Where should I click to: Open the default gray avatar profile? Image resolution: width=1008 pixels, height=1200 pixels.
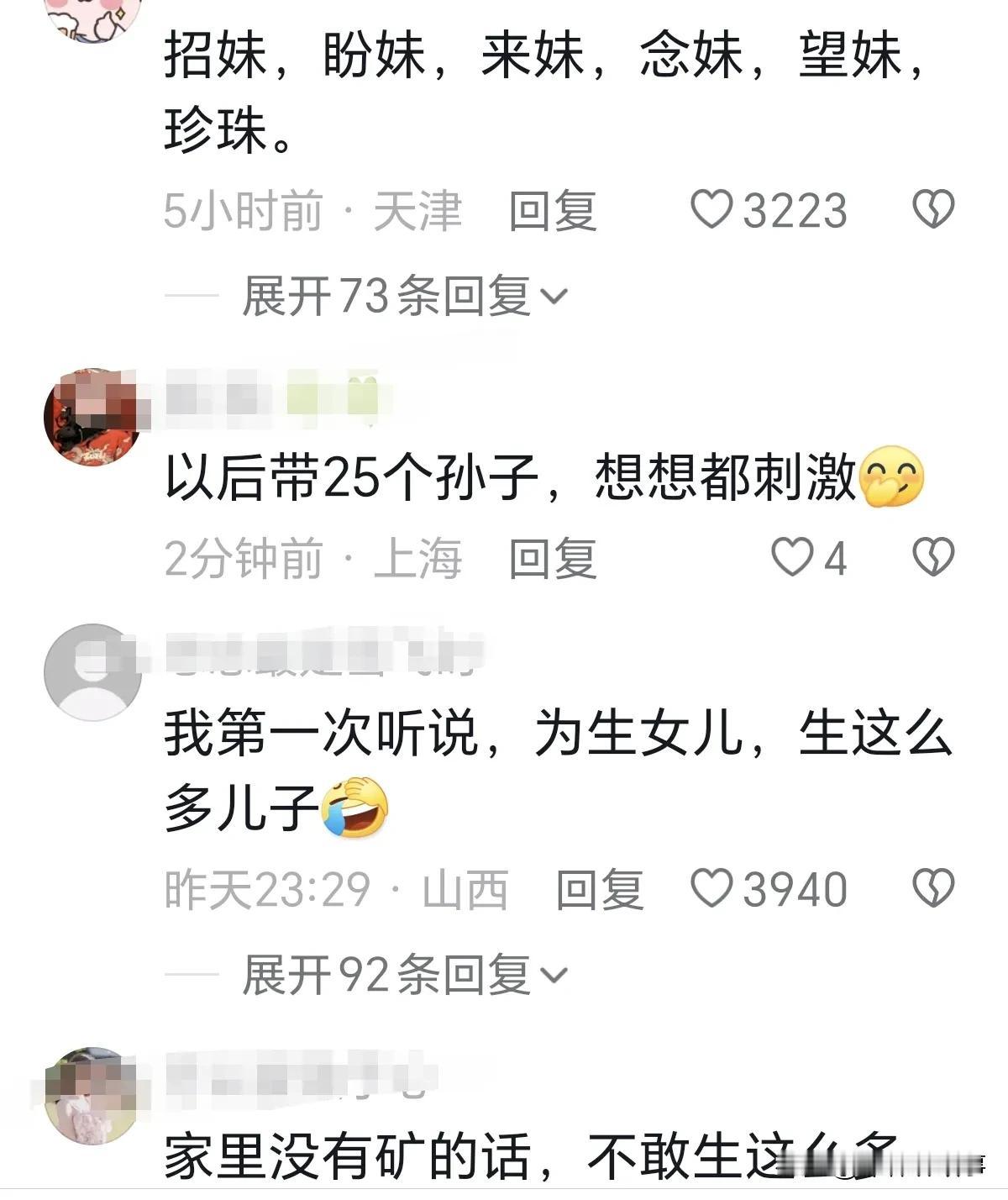click(93, 672)
